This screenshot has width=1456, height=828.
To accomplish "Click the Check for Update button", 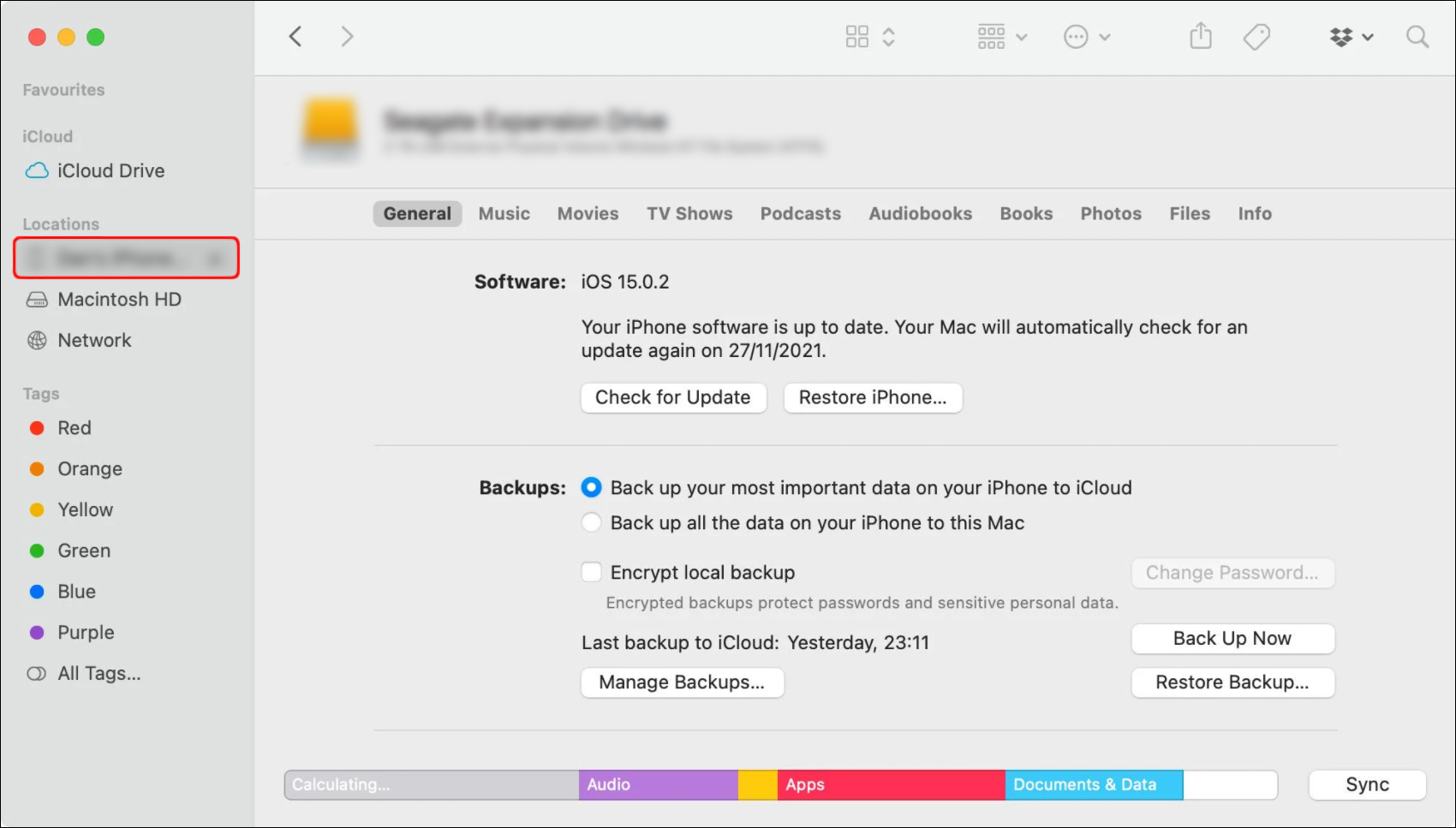I will point(672,397).
